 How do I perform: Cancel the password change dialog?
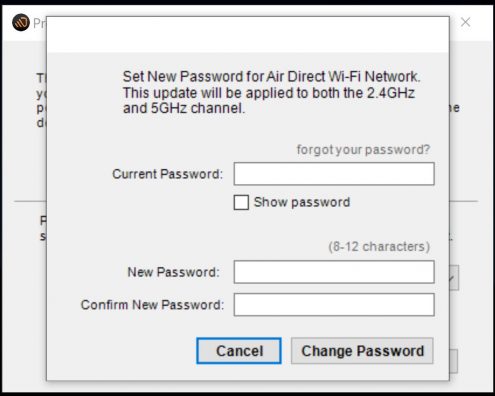(x=239, y=351)
